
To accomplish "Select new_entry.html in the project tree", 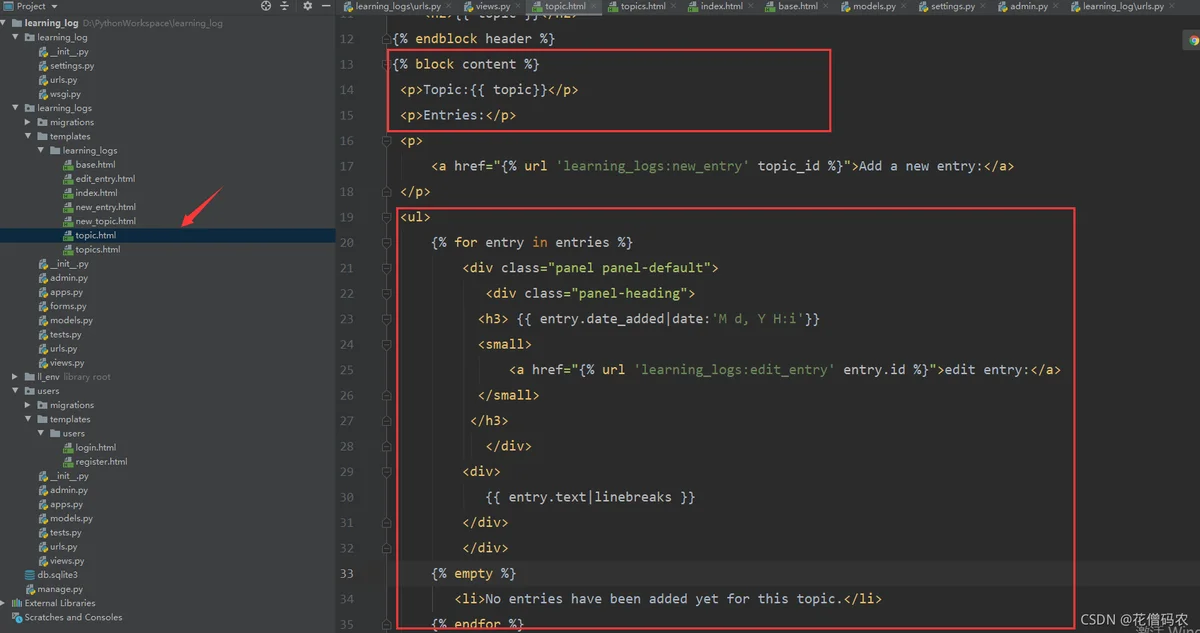I will pyautogui.click(x=105, y=207).
